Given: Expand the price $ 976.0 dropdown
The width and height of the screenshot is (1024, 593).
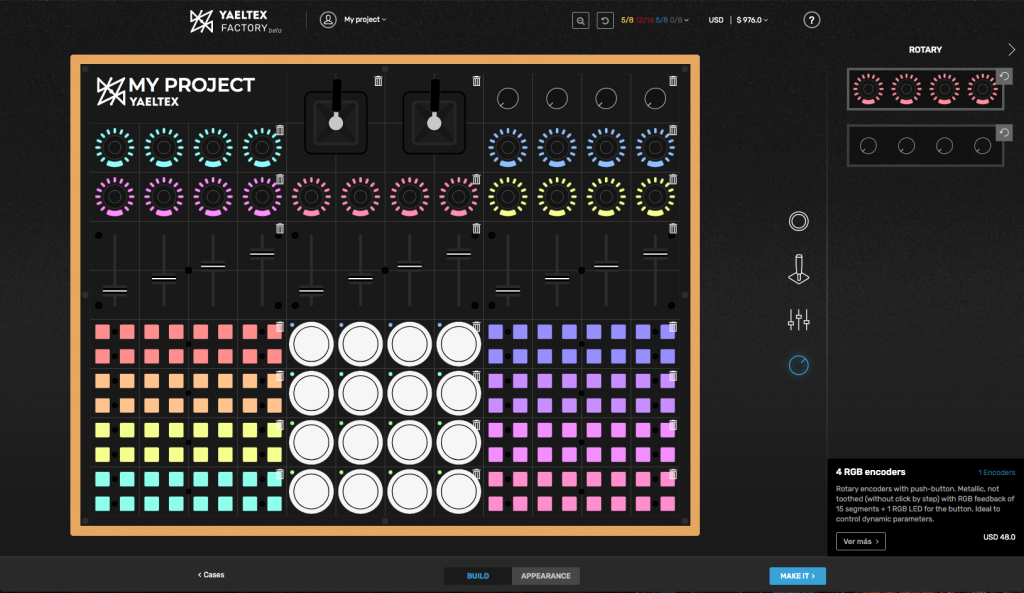Looking at the screenshot, I should point(750,20).
